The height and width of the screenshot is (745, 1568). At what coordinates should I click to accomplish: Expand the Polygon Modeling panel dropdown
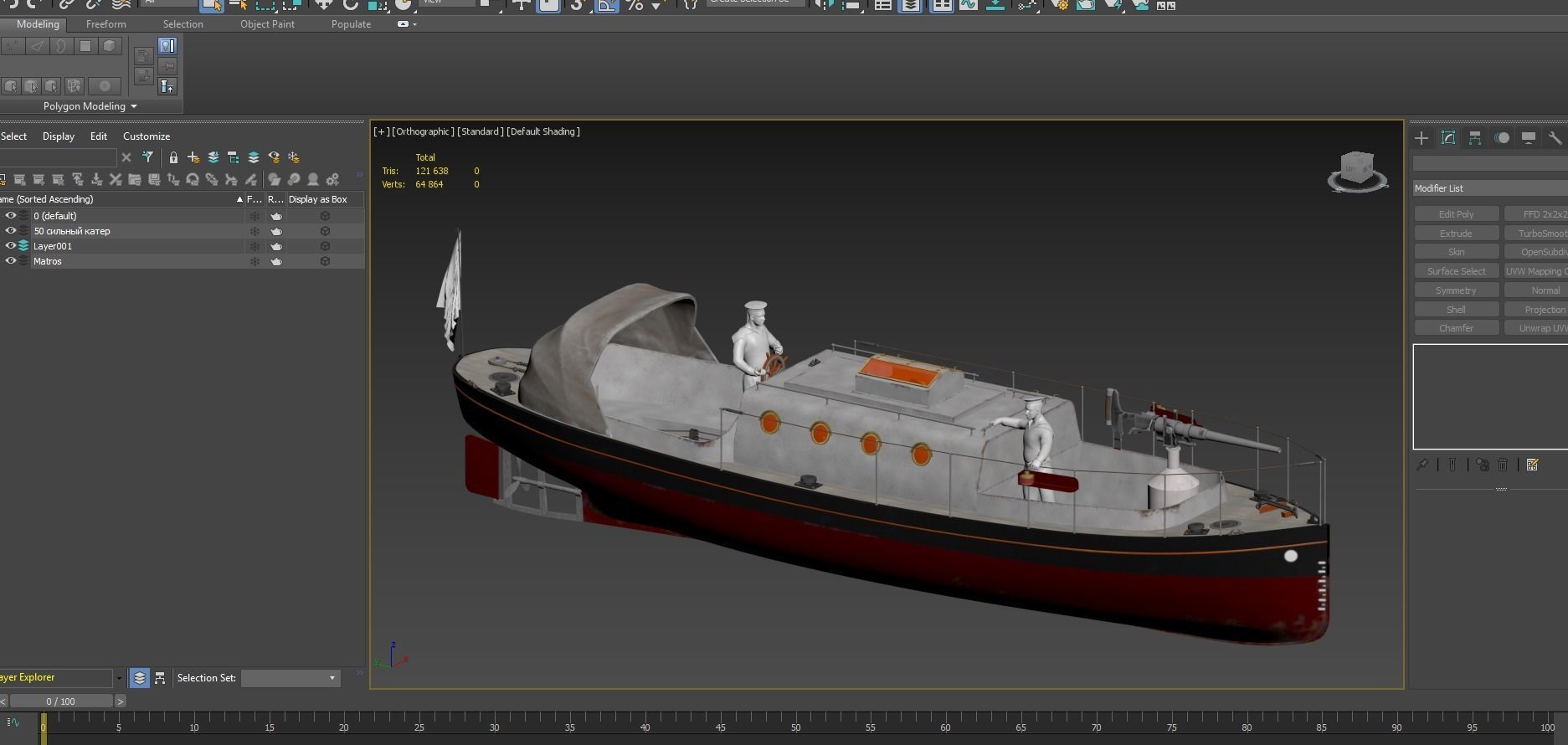click(90, 106)
